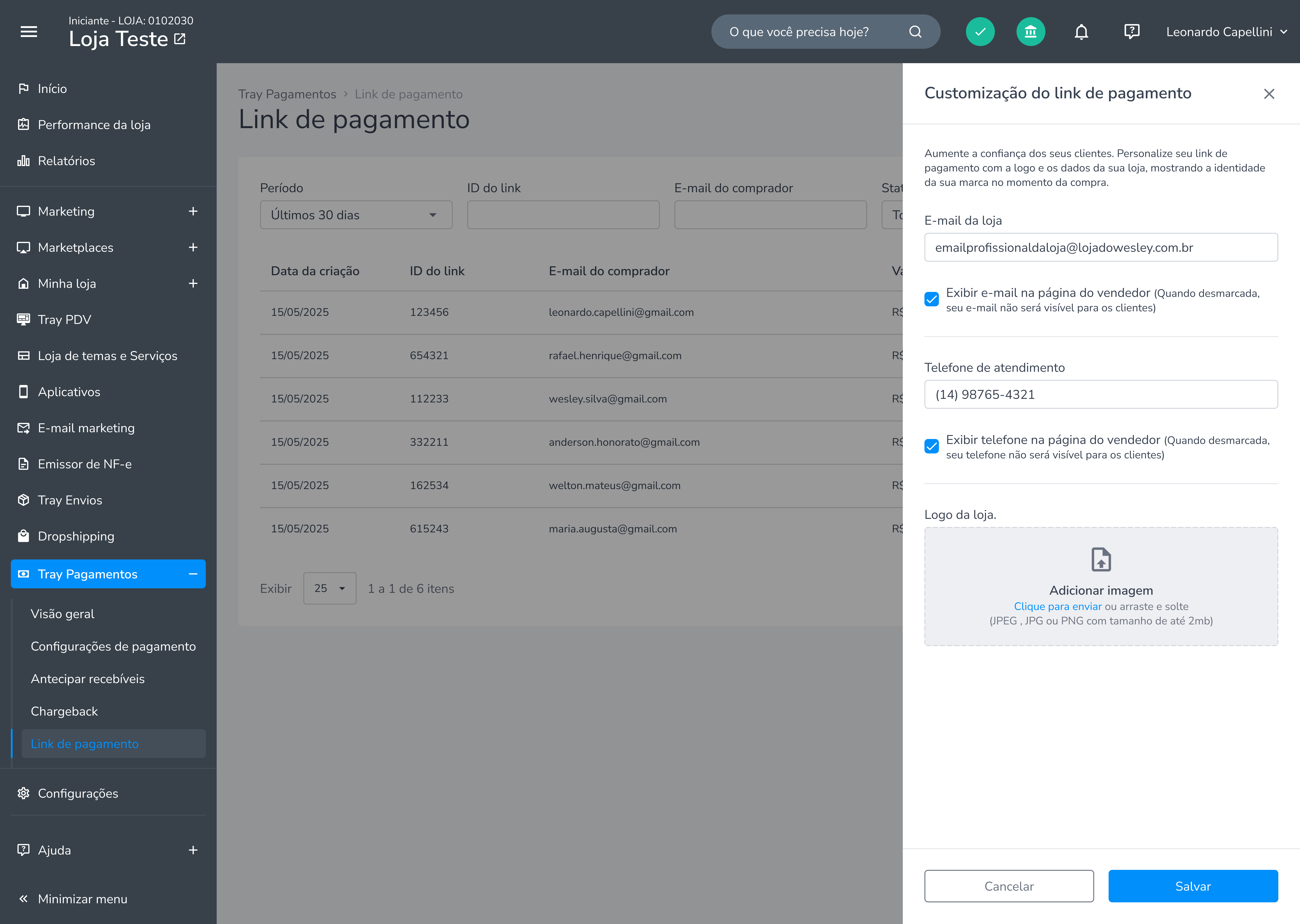Viewport: 1300px width, 924px height.
Task: Click the Loja de temas icon
Action: click(x=23, y=356)
